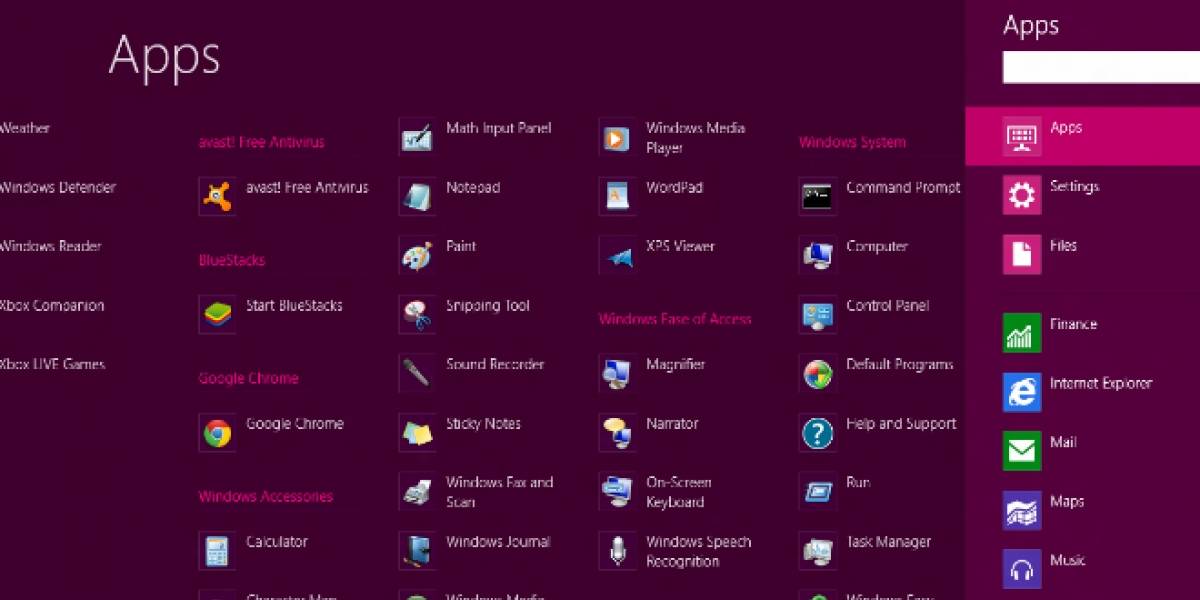Launch Control Panel icon
The width and height of the screenshot is (1200, 600).
(x=818, y=314)
